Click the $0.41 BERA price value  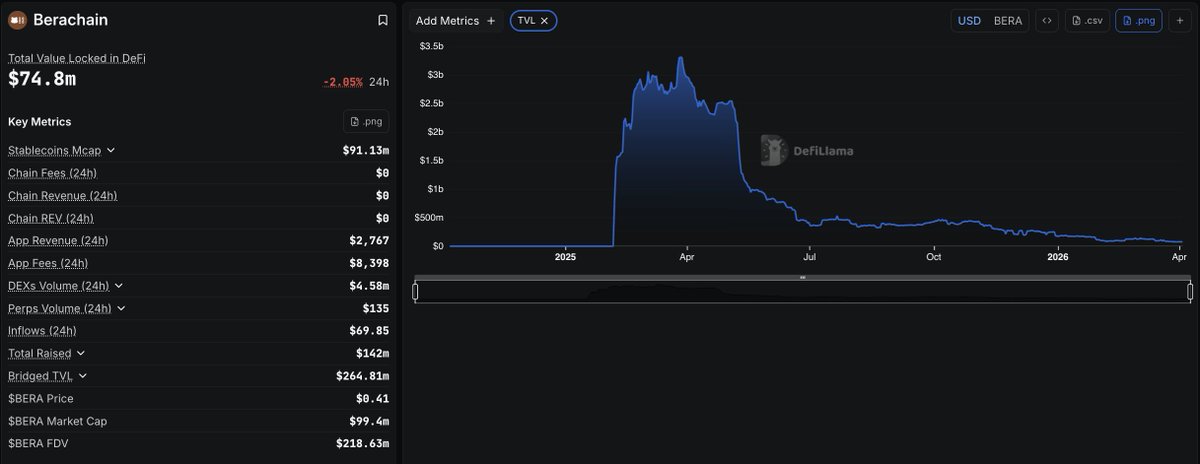(372, 398)
